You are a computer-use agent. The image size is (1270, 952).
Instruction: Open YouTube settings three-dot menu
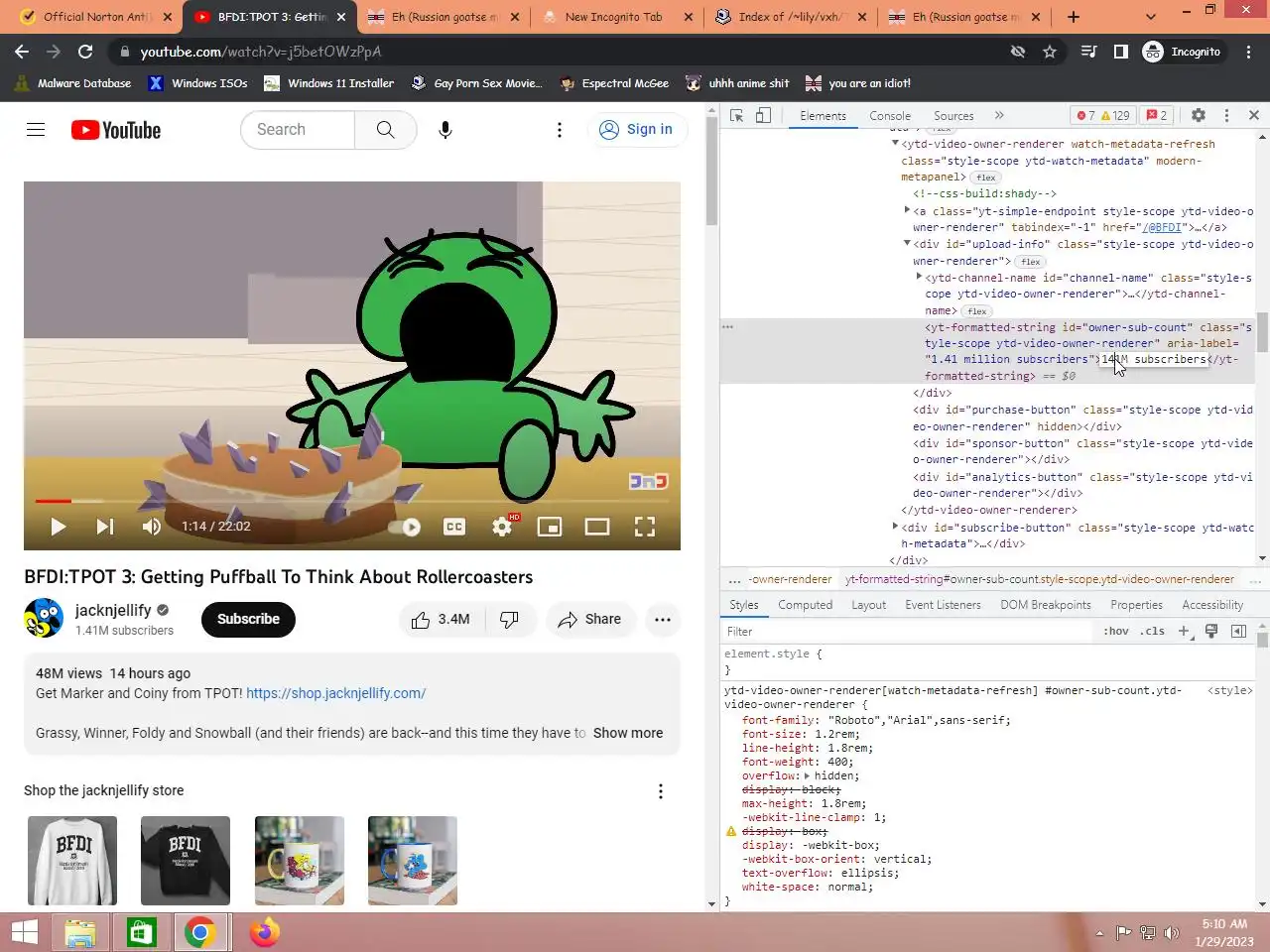point(560,130)
